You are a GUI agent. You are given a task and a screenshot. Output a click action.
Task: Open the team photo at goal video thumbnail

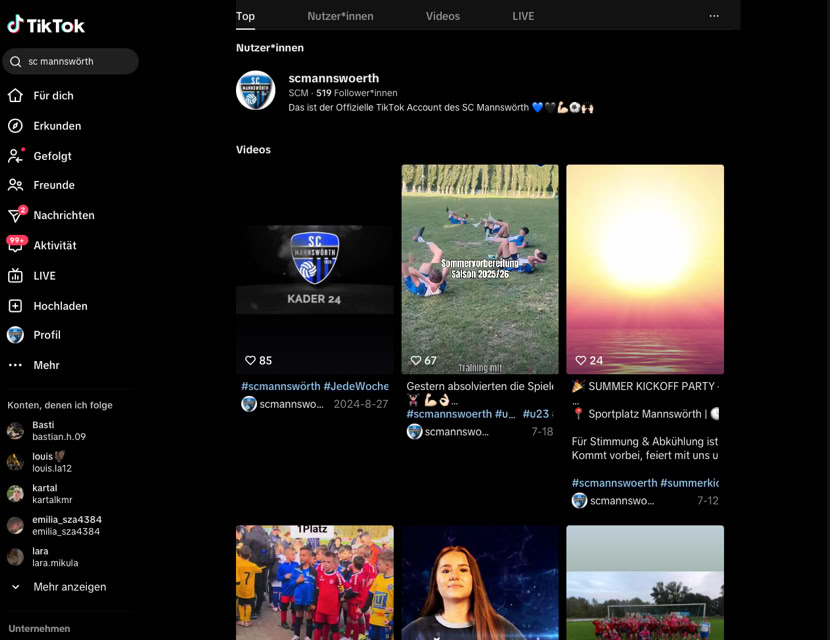[x=645, y=582]
